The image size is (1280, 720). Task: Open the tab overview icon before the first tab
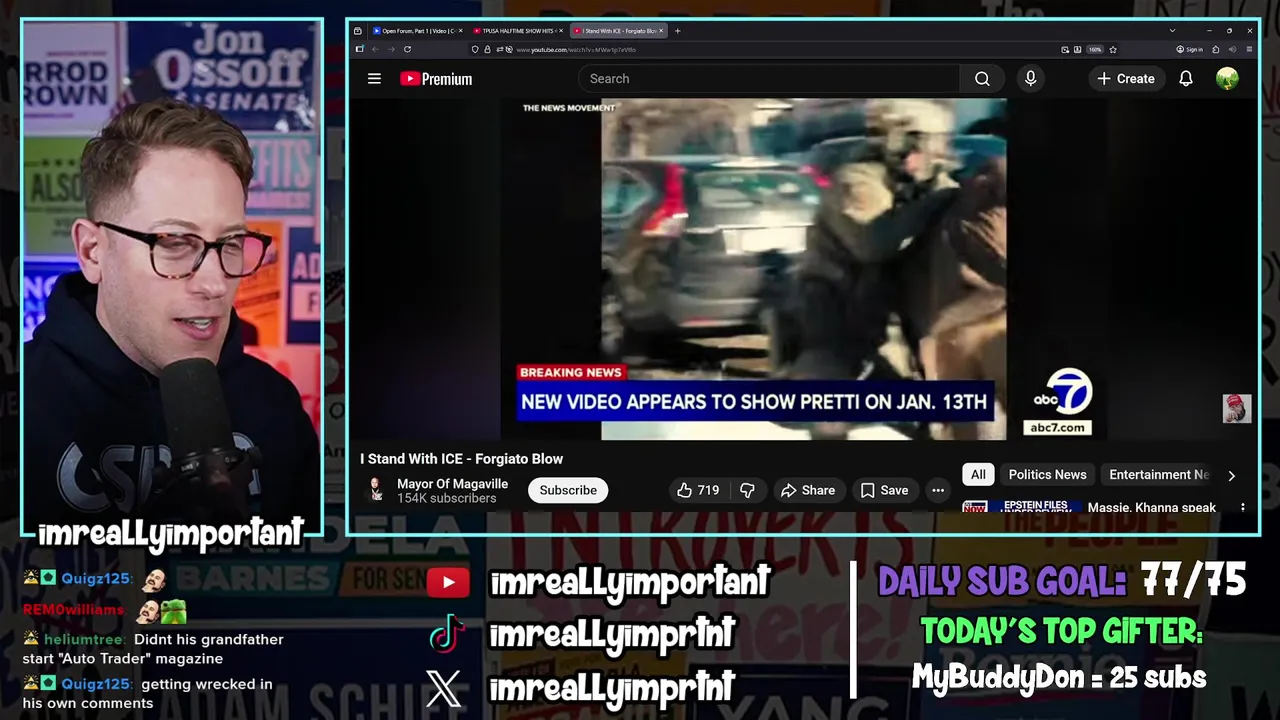[x=358, y=31]
